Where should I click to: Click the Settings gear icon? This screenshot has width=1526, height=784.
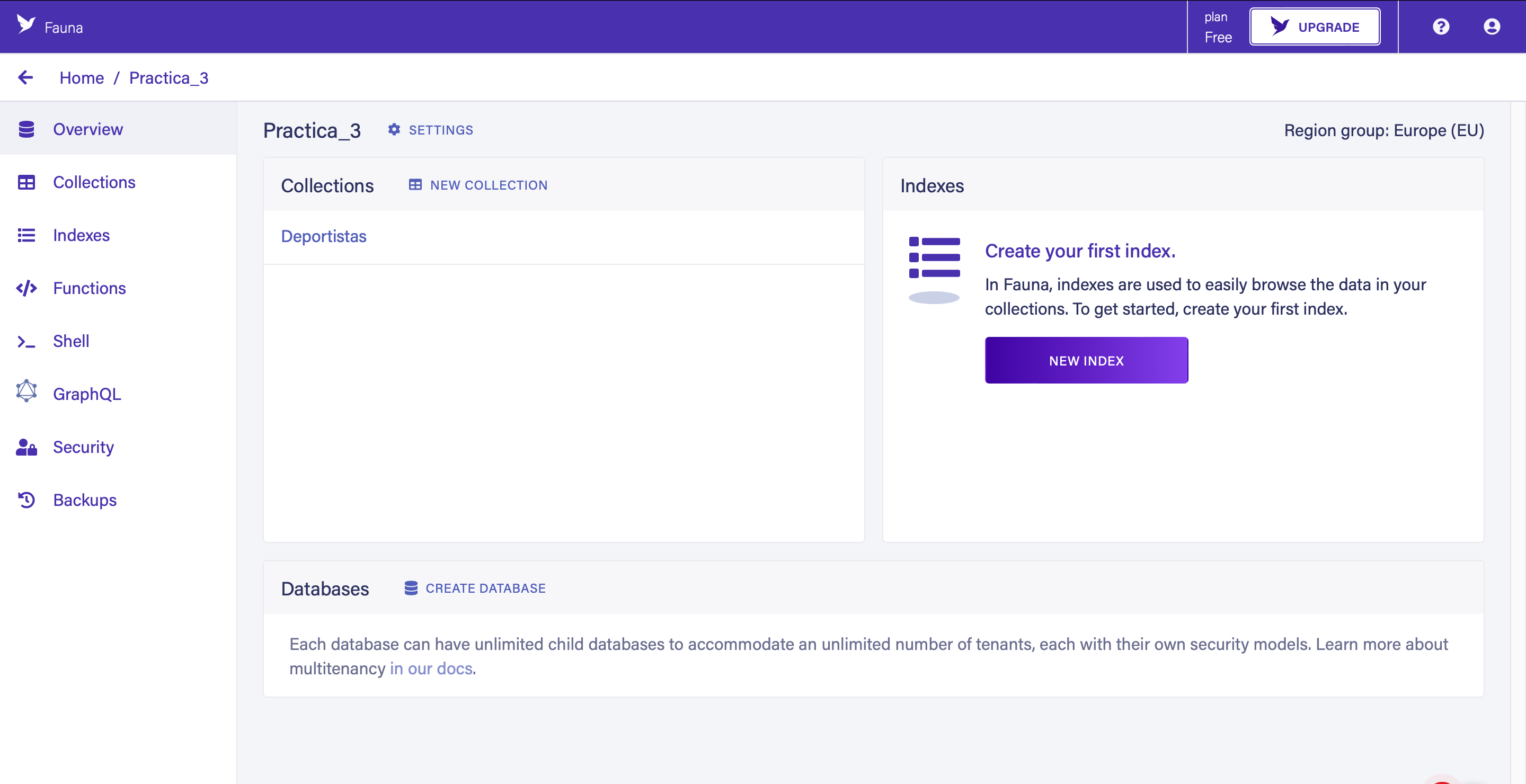tap(394, 130)
